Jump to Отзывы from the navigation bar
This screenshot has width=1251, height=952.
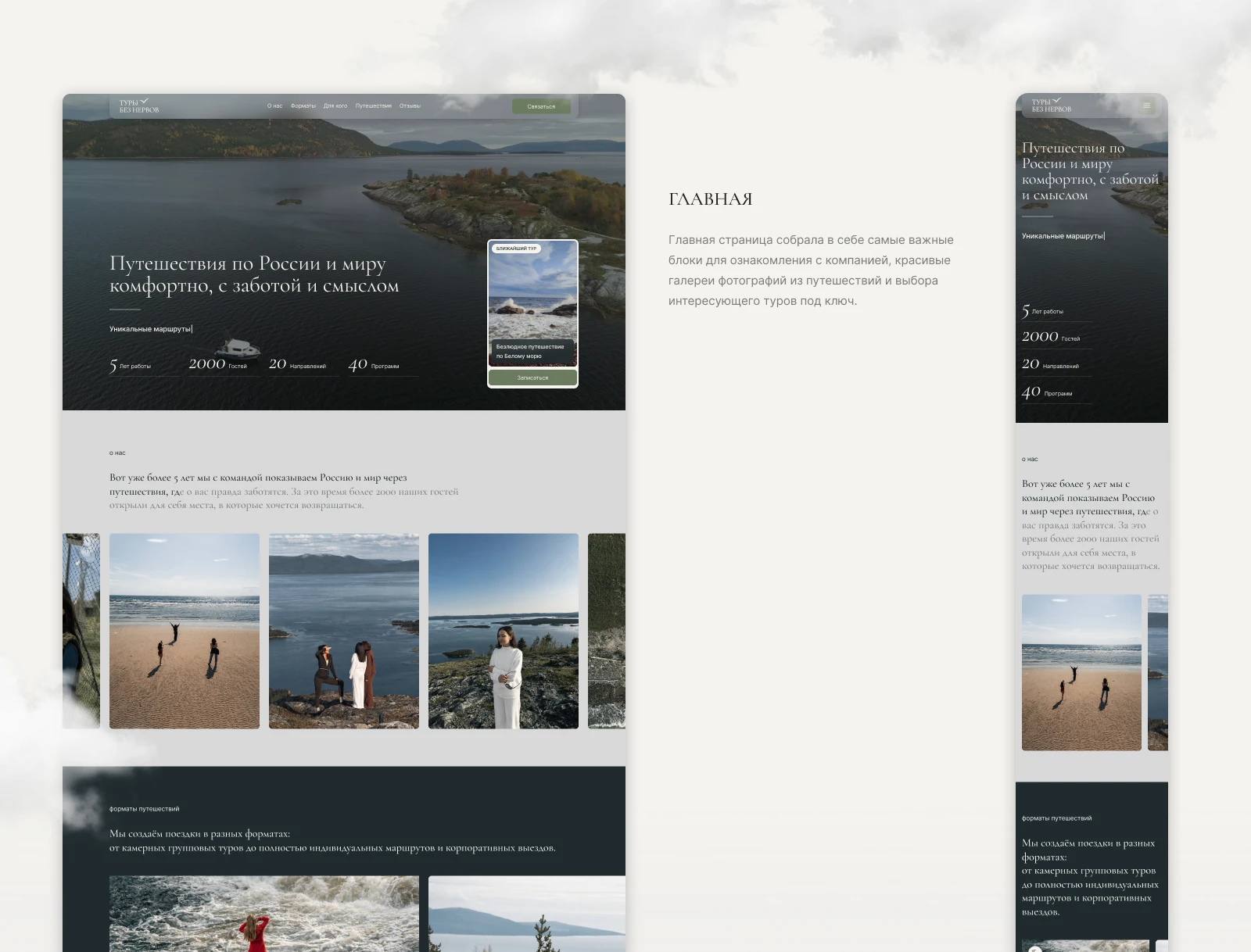click(x=410, y=106)
